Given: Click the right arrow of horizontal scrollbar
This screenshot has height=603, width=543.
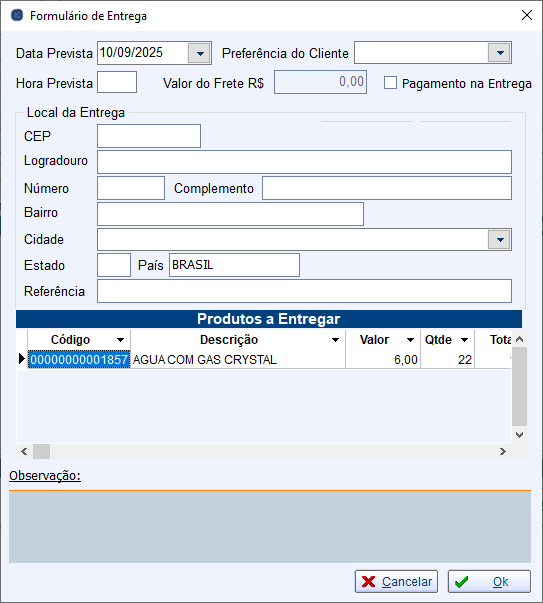Looking at the screenshot, I should 503,451.
